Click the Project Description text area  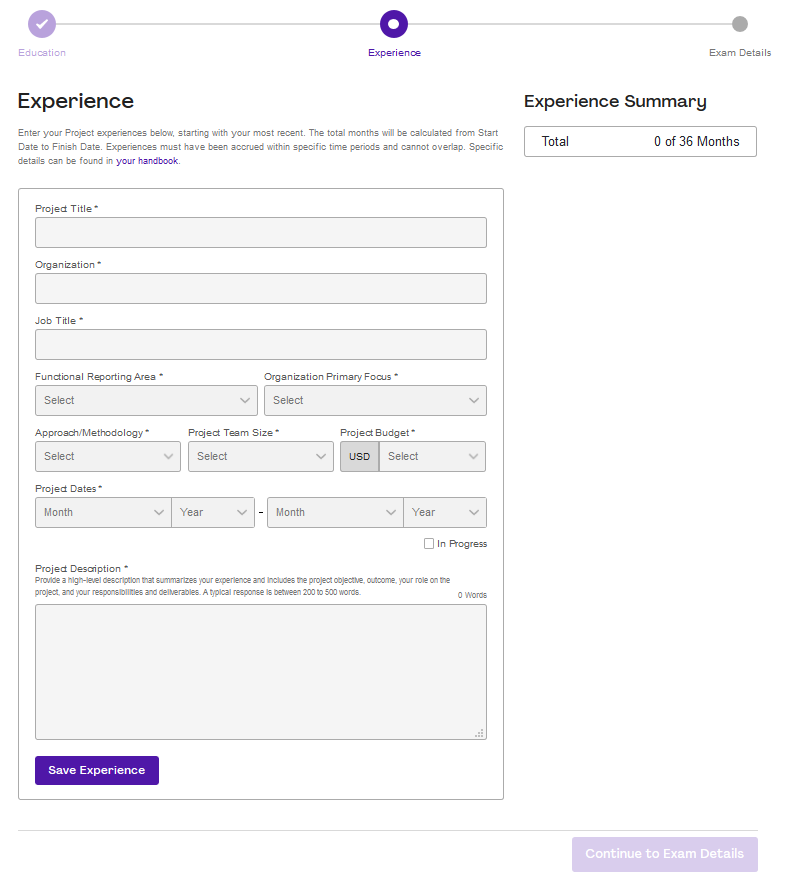260,670
